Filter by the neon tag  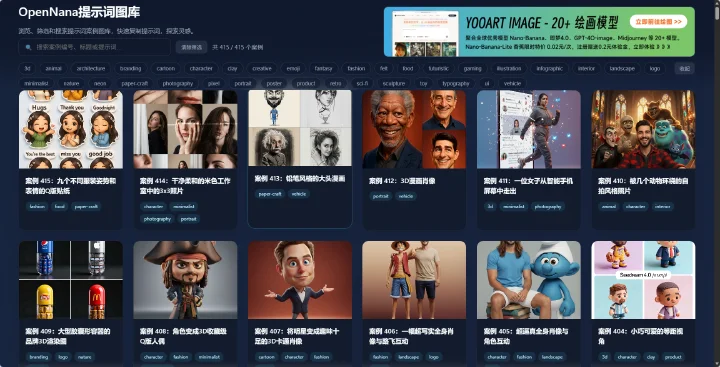tap(100, 84)
